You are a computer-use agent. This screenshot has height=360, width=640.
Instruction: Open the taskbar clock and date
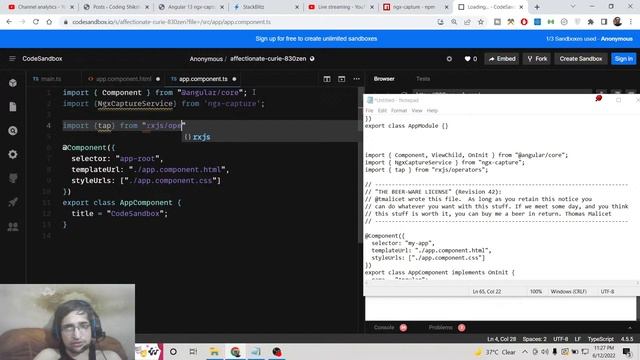[x=604, y=352]
